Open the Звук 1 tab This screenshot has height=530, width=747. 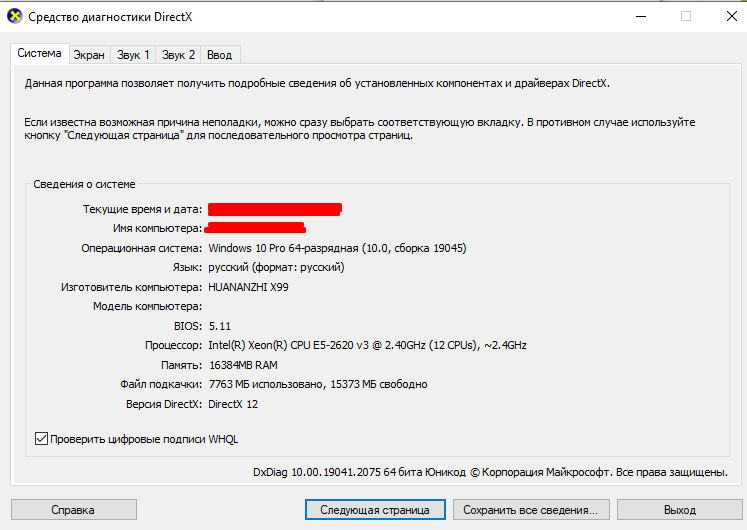(x=133, y=55)
